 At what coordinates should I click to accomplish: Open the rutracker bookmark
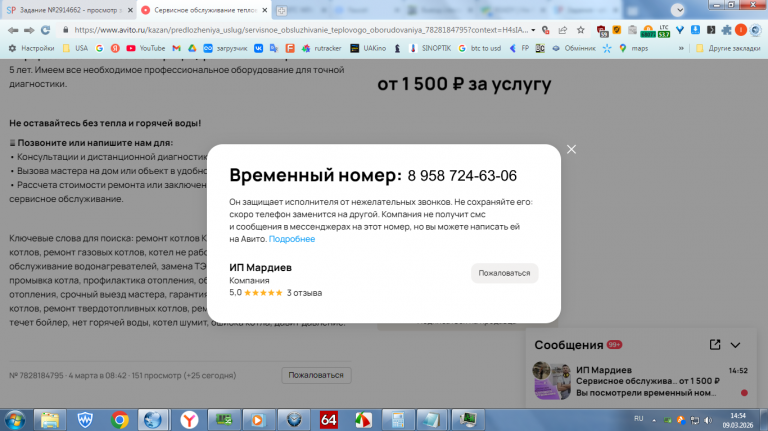click(x=321, y=48)
